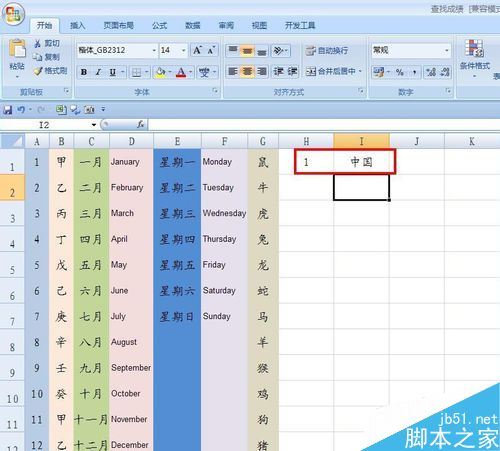
Task: Open the Formulas (公式) tab
Action: (x=159, y=25)
